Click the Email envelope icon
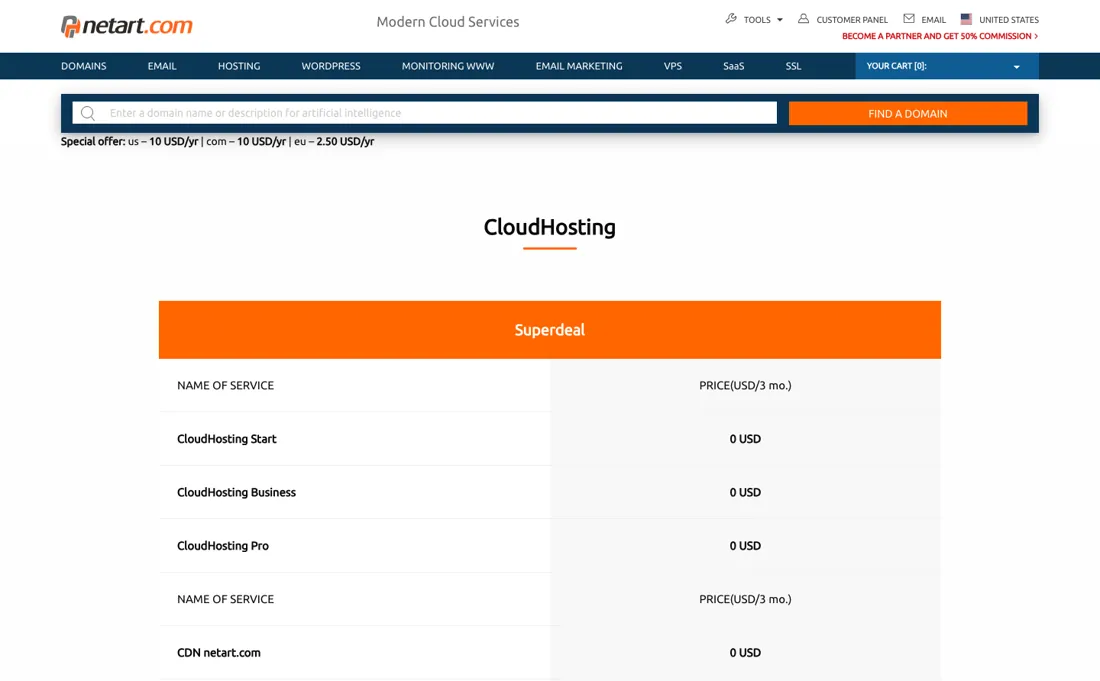Viewport: 1100px width, 681px height. click(x=908, y=19)
